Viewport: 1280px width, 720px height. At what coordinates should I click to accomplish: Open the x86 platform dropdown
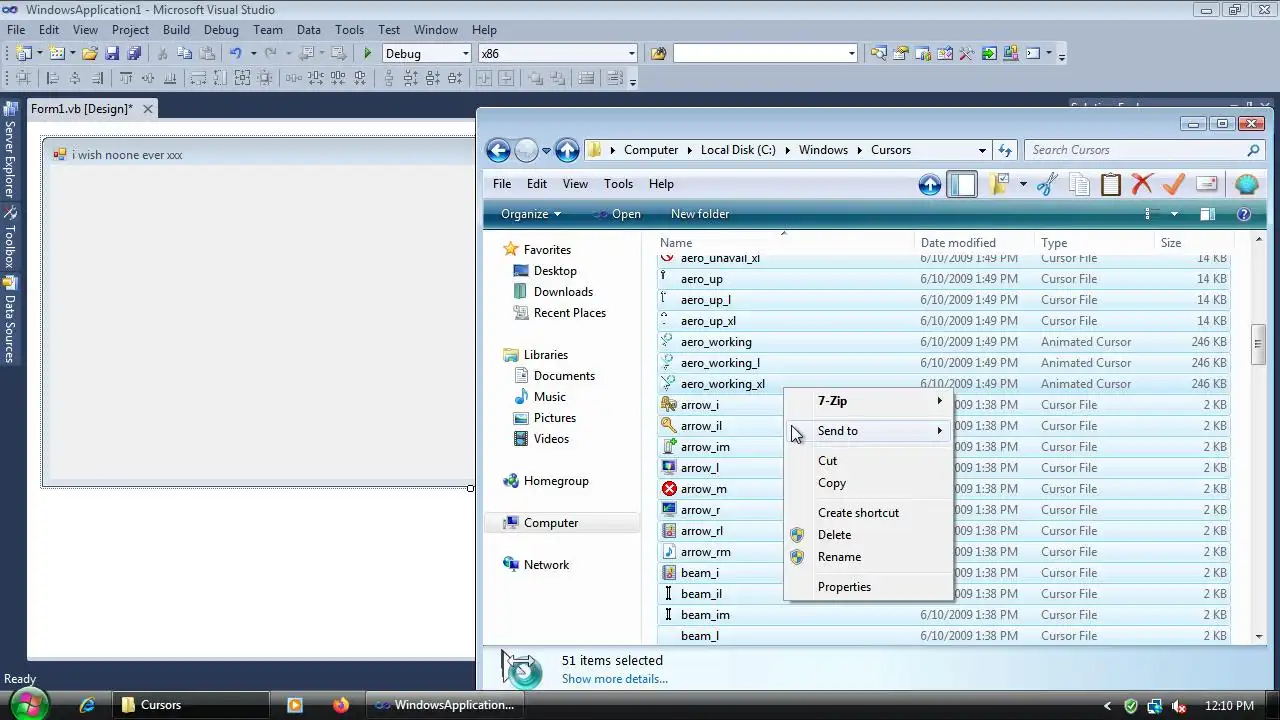click(631, 54)
